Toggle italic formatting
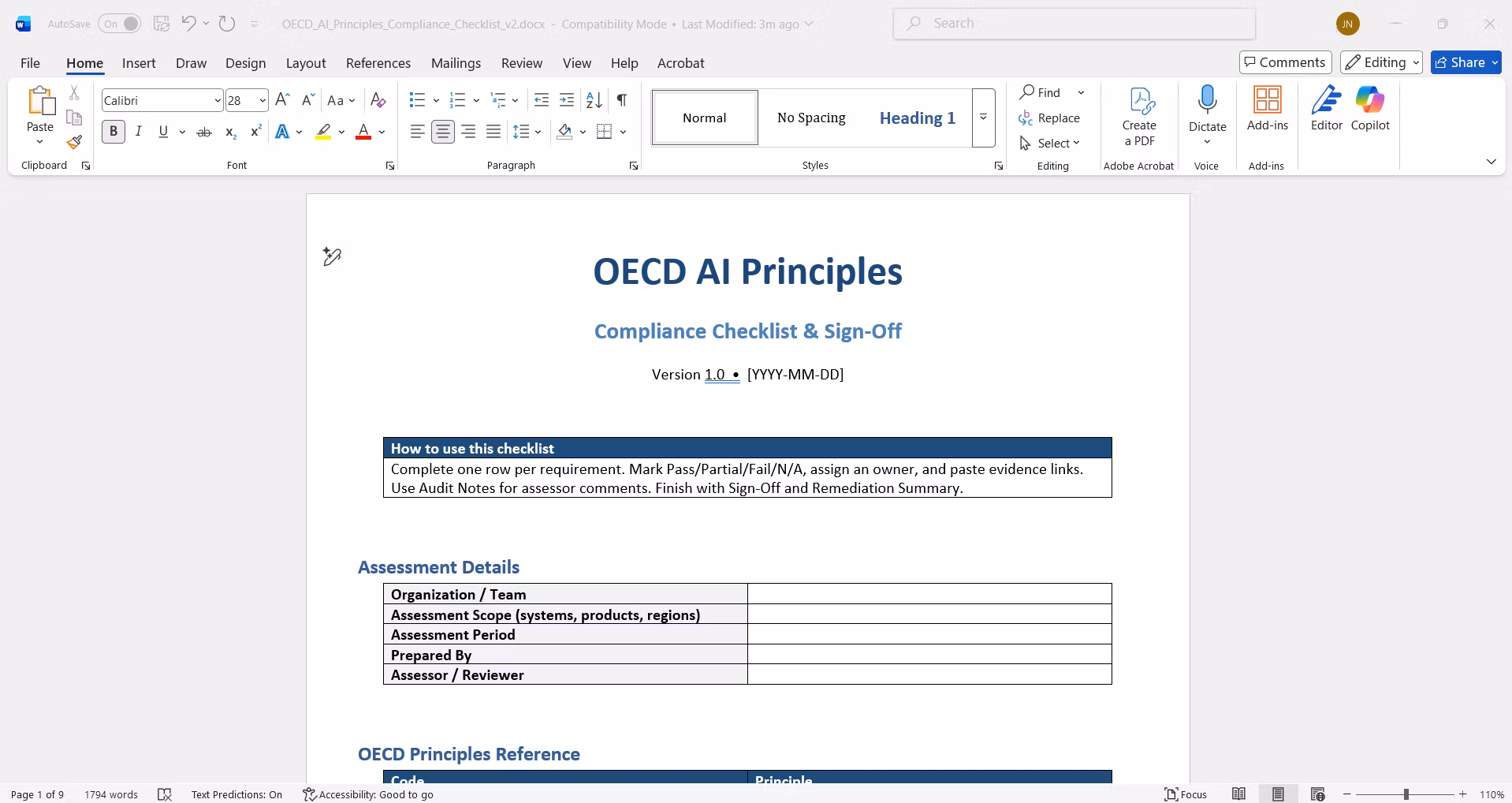 [x=139, y=132]
